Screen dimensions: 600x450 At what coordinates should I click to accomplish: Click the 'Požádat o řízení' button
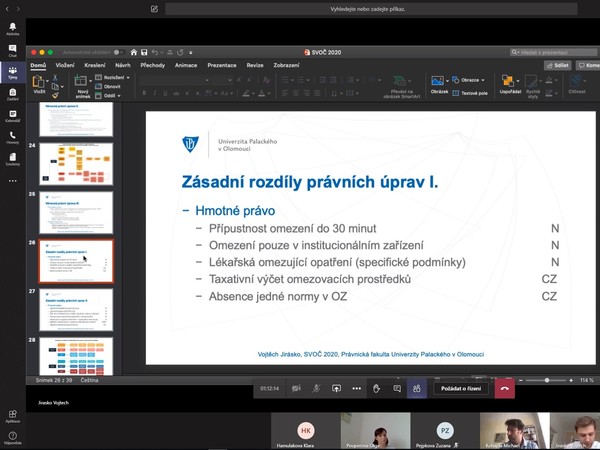459,388
